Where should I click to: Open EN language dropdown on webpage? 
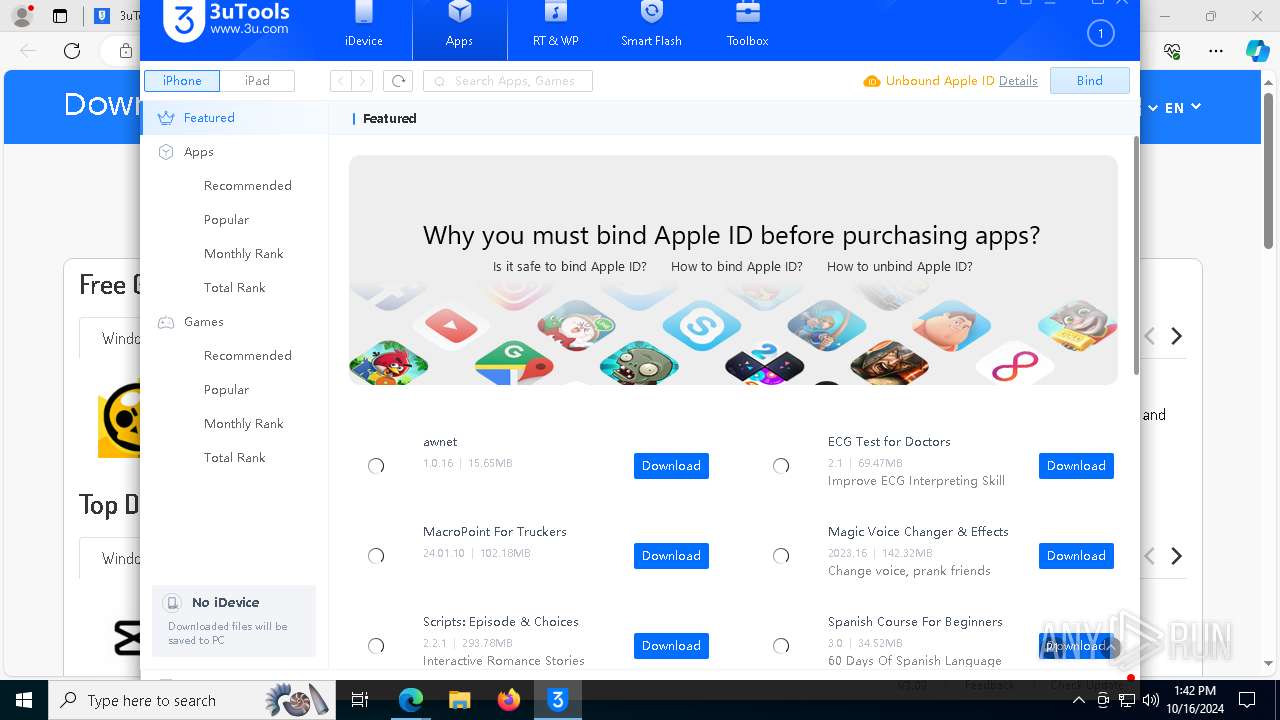(x=1182, y=107)
